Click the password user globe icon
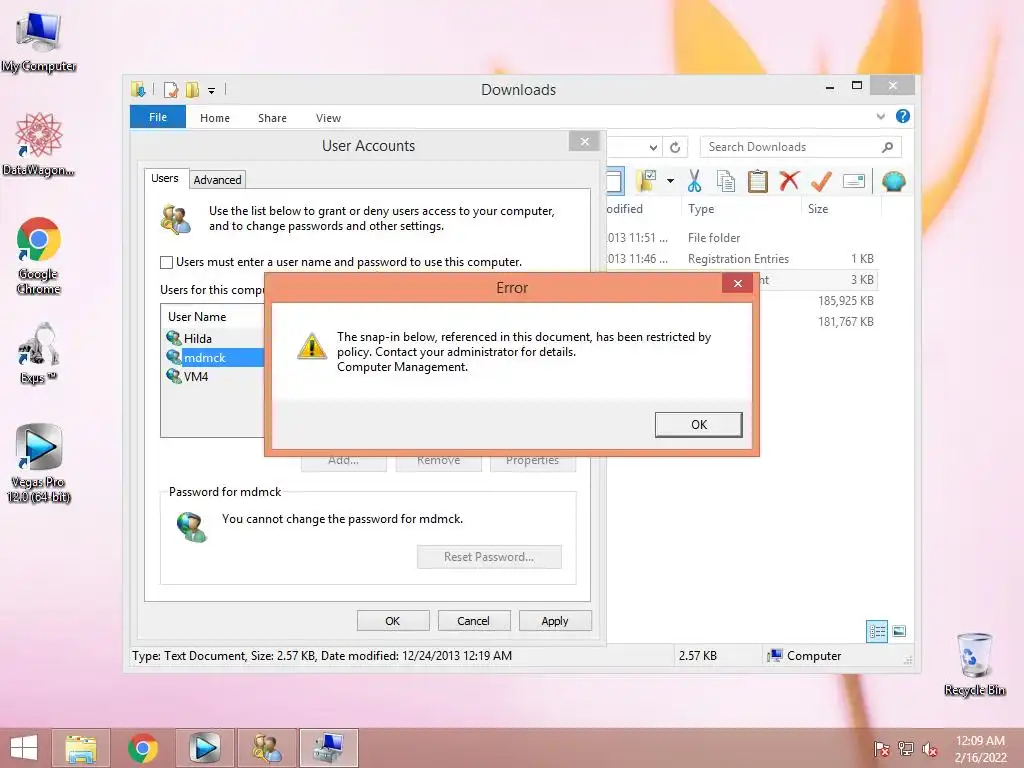Screen dimensions: 1024x768 pyautogui.click(x=191, y=527)
